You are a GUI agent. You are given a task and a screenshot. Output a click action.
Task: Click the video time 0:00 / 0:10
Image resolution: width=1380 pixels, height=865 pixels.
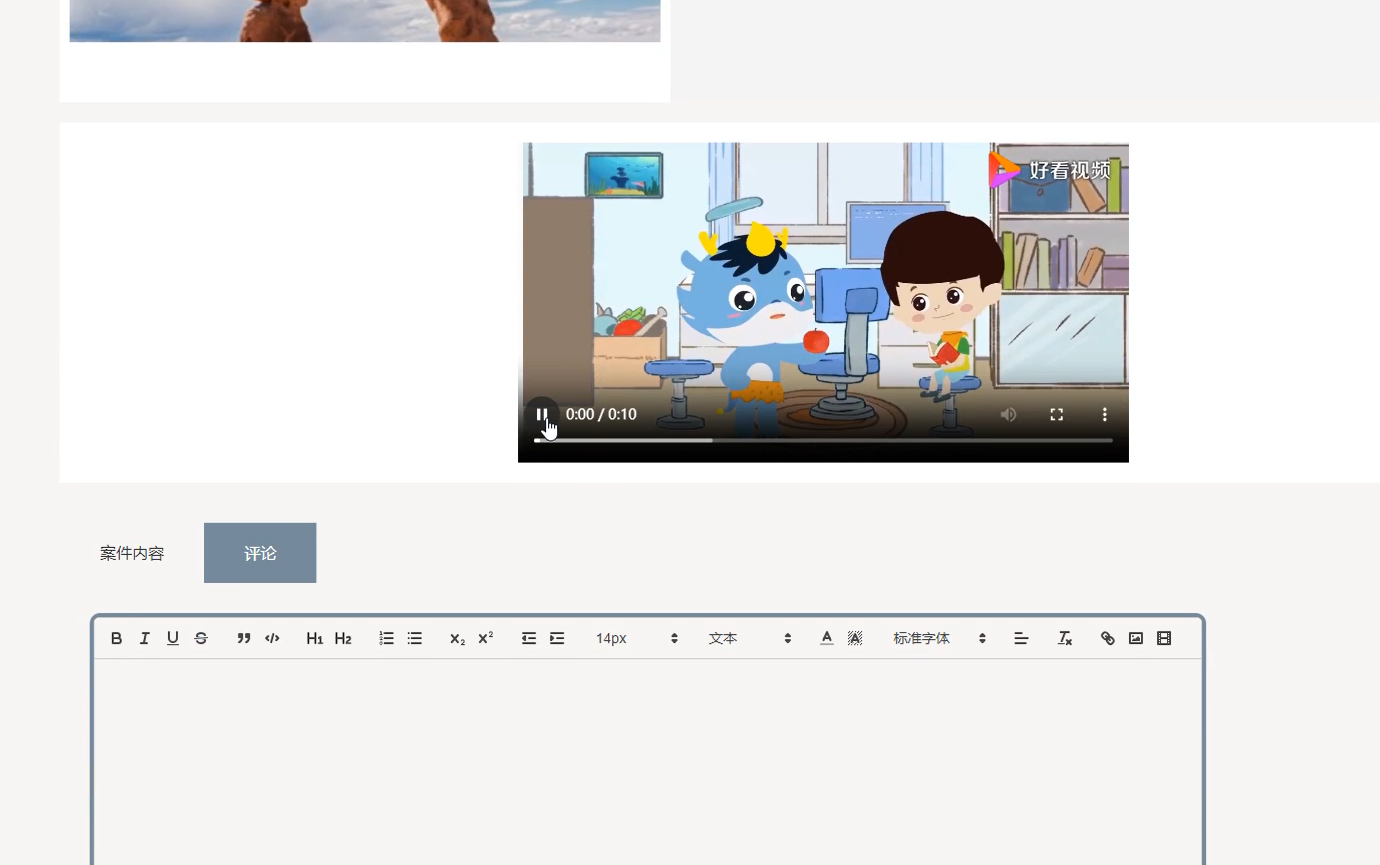click(x=601, y=414)
